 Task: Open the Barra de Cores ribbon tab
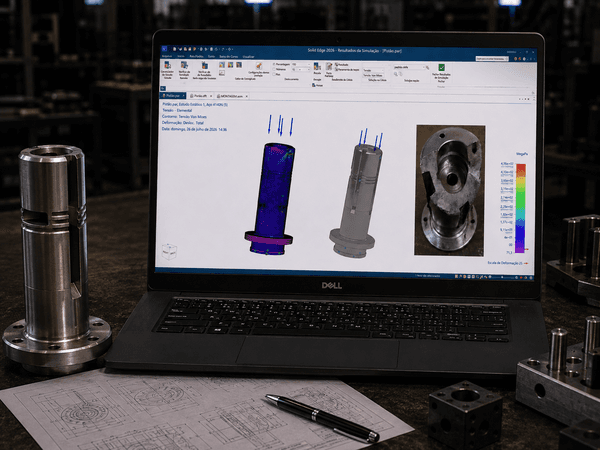229,57
